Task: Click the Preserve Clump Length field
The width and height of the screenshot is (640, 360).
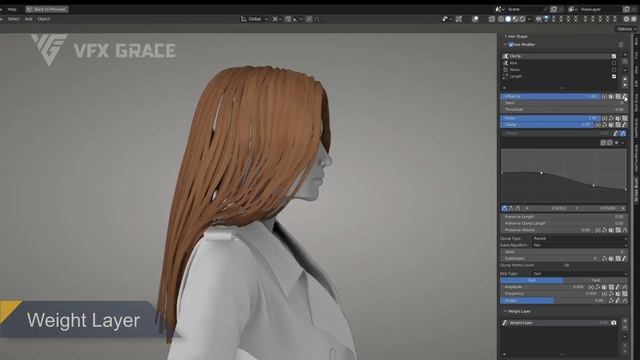Action: click(564, 223)
